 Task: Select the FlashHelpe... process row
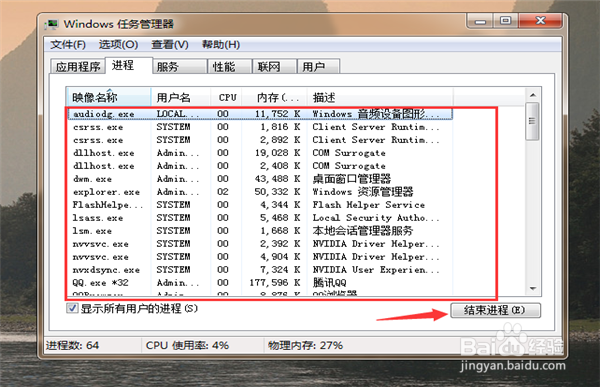coord(260,205)
